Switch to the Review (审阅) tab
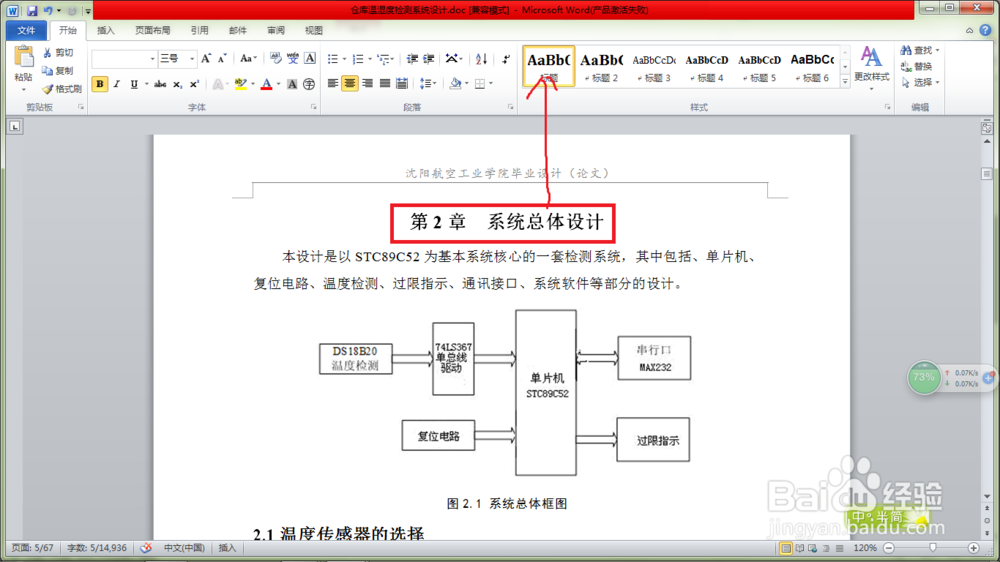The image size is (1000, 562). coord(276,30)
